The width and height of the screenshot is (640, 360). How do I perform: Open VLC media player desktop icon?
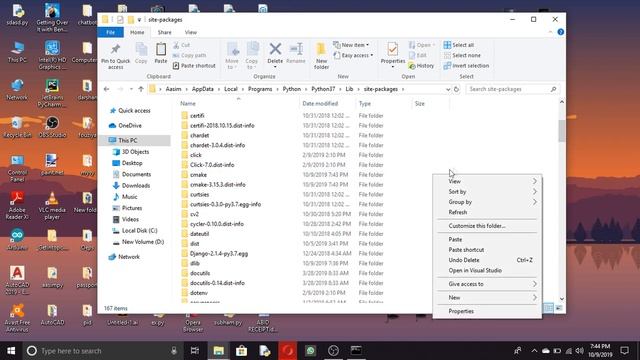(52, 206)
